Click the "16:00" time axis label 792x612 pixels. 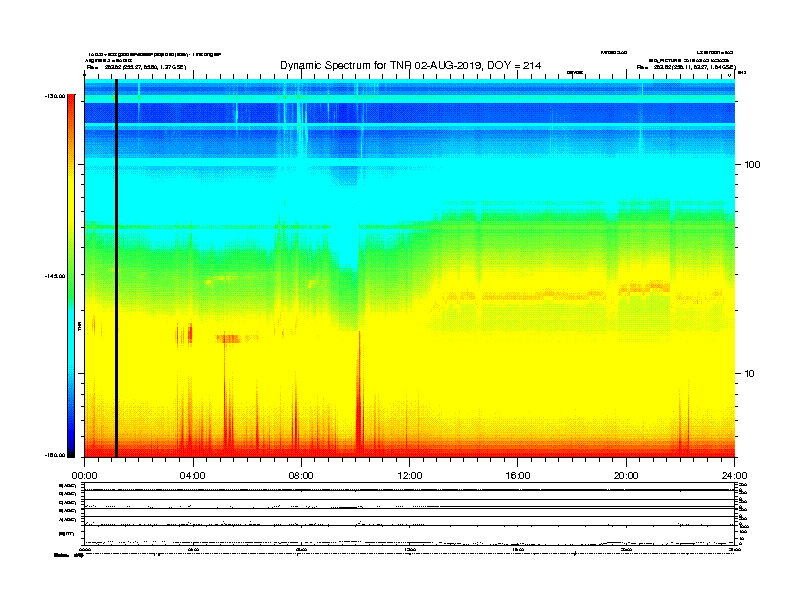518,476
